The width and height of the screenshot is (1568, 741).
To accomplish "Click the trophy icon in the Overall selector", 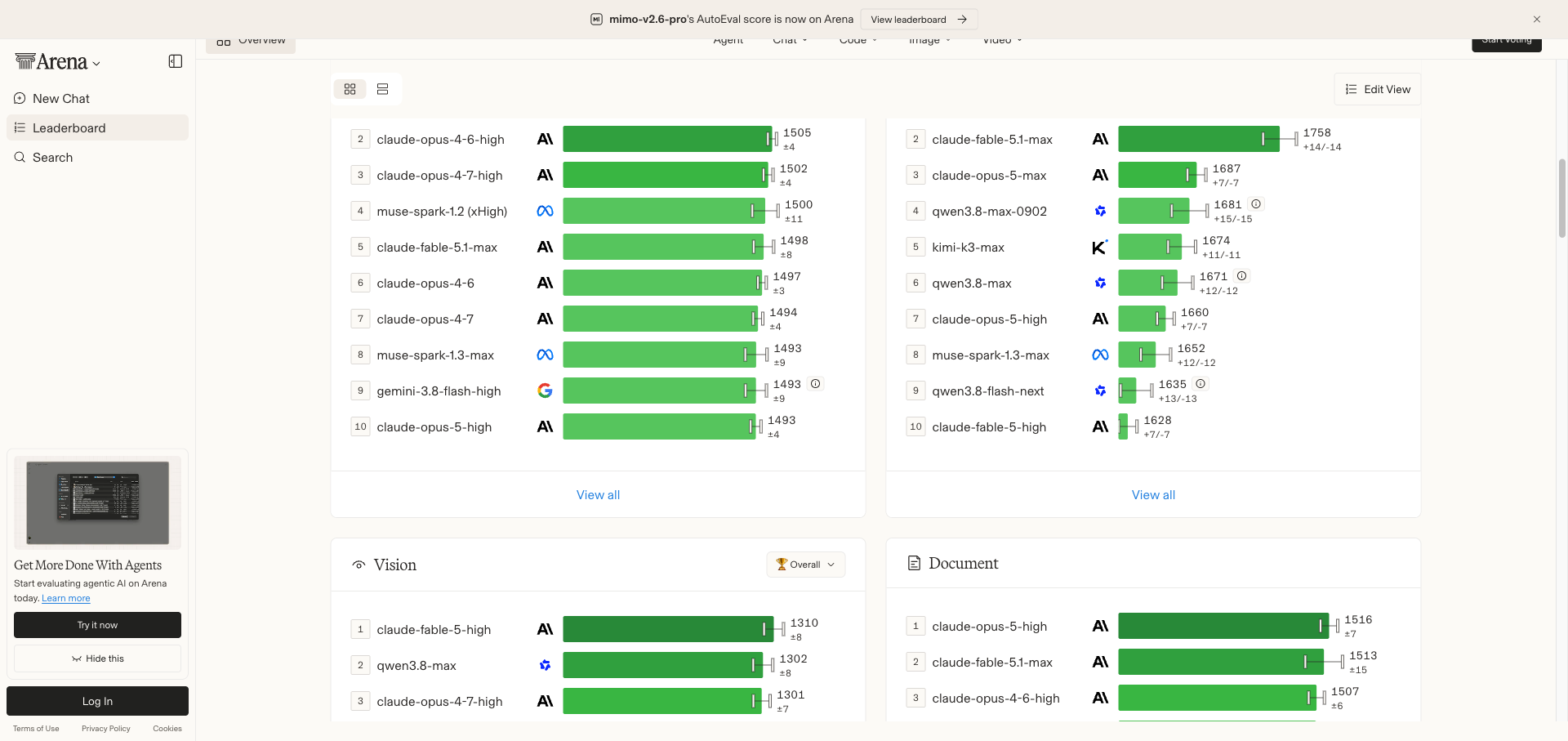I will 782,565.
